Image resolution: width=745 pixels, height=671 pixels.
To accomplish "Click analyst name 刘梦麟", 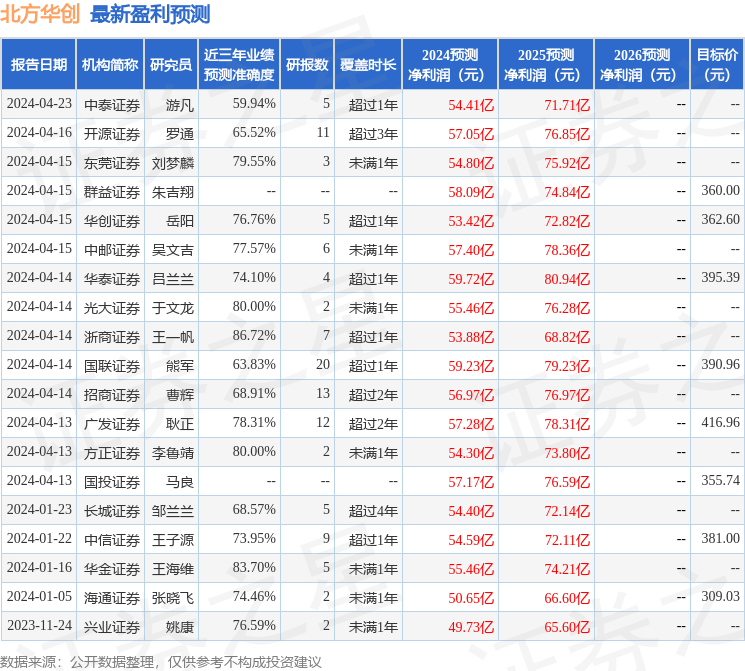I will coord(173,162).
